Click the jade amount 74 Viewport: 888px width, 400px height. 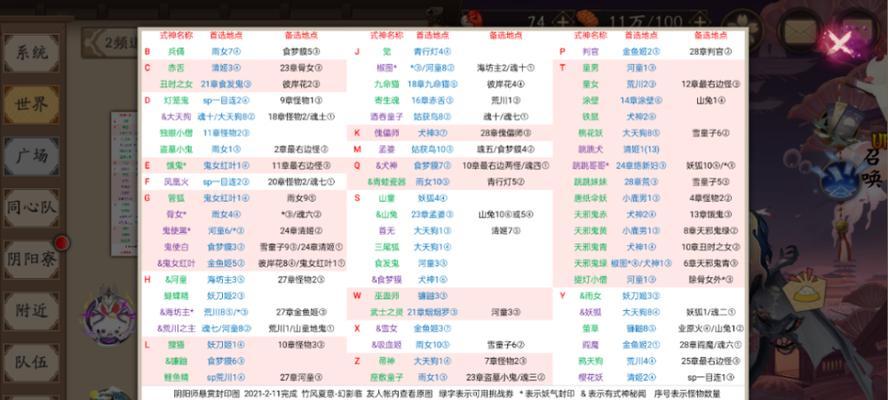pyautogui.click(x=536, y=22)
